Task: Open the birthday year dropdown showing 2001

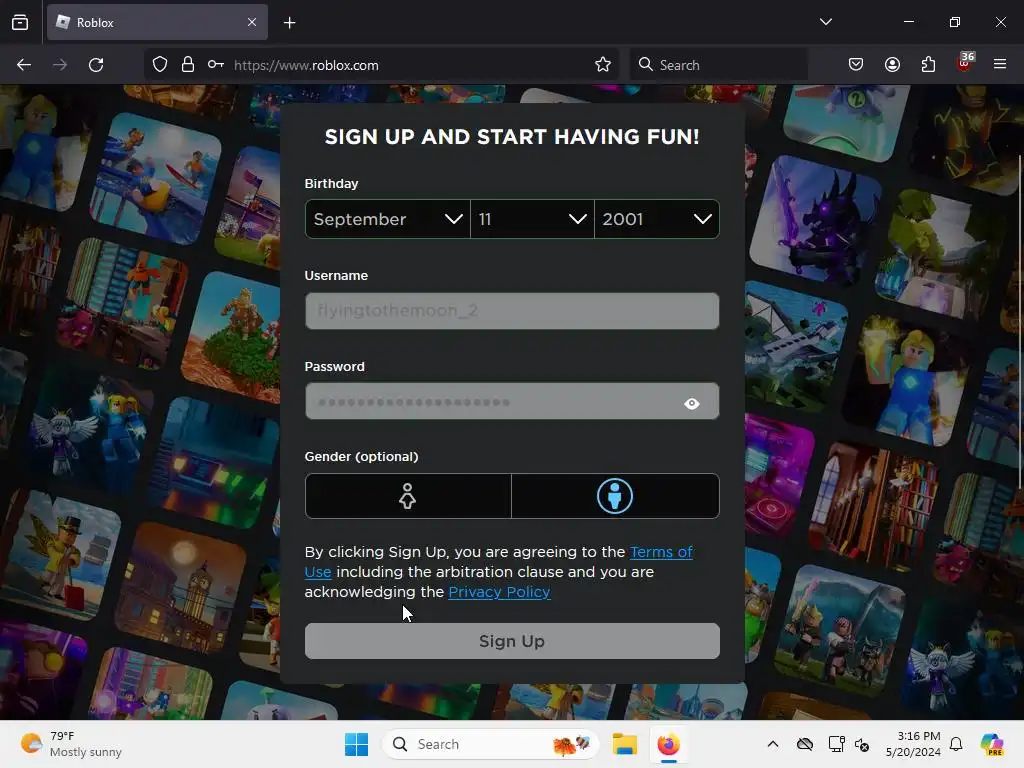Action: pos(657,219)
